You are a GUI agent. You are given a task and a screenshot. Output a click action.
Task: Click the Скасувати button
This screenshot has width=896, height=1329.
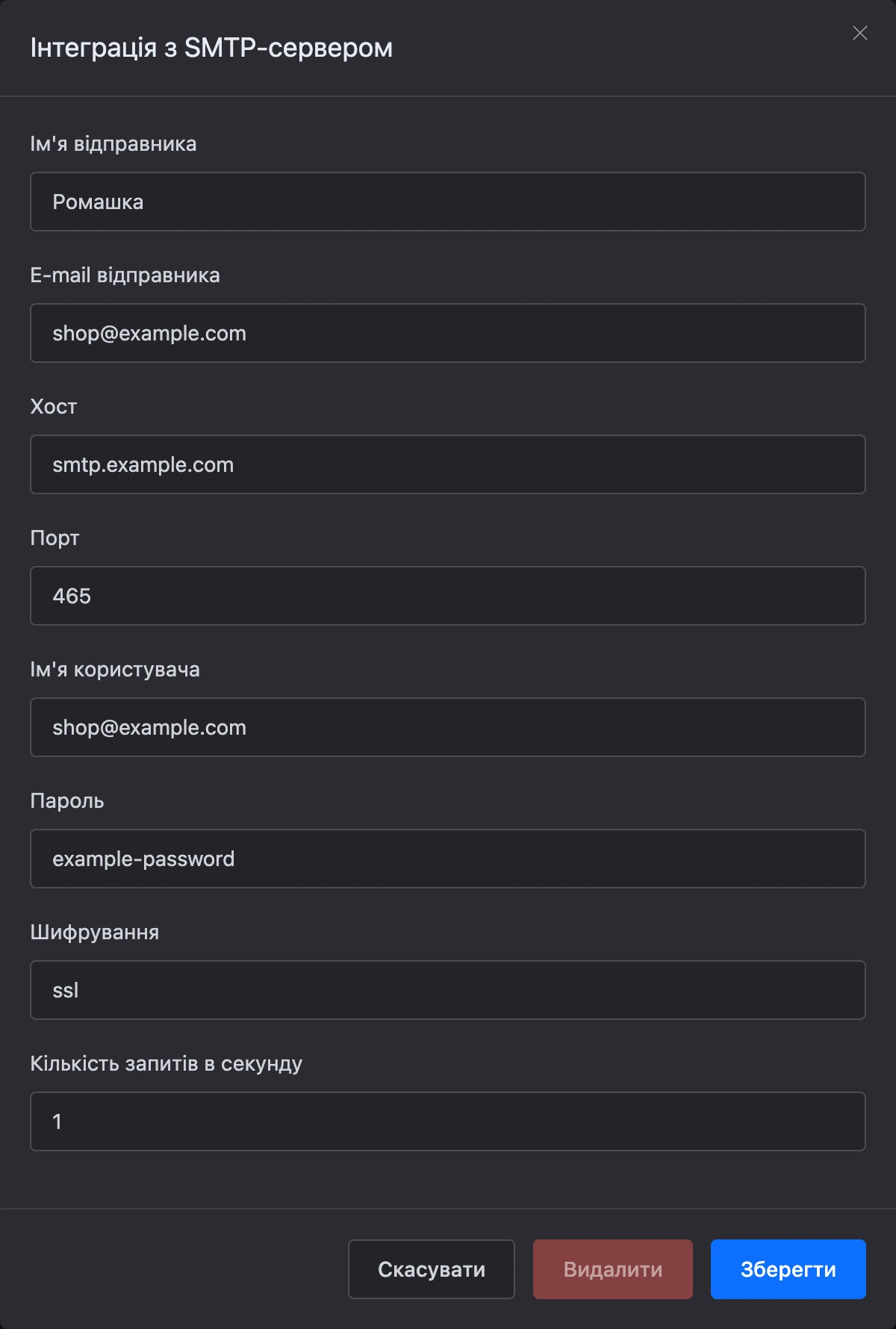432,1269
